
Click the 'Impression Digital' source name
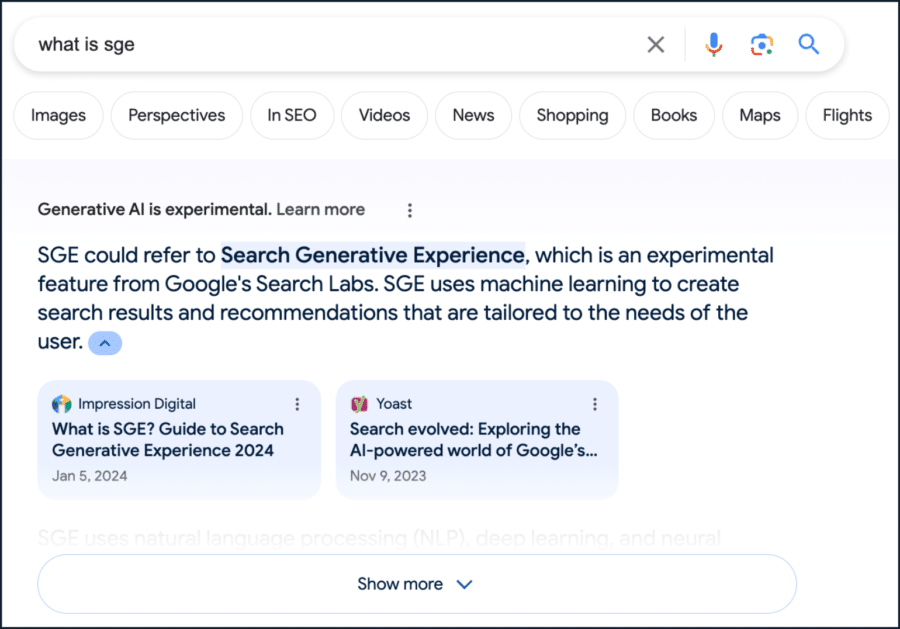point(137,404)
